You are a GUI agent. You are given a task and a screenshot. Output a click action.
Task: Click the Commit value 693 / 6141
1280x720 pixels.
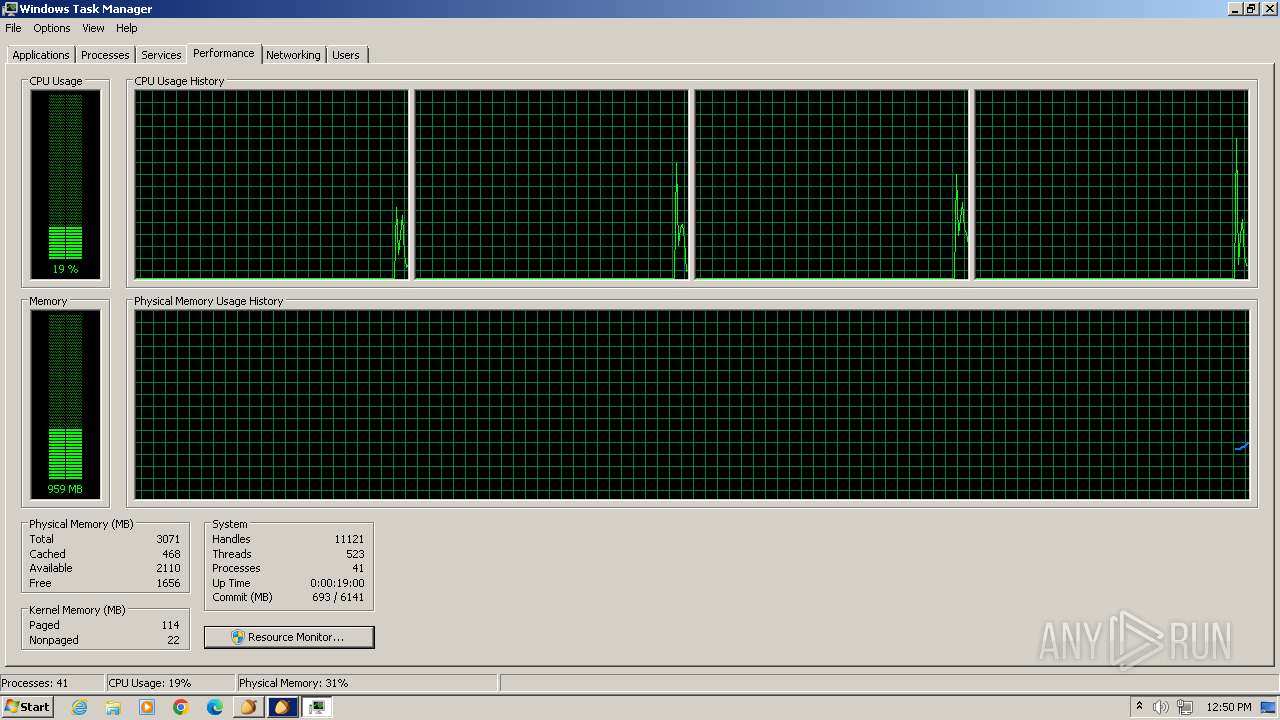pyautogui.click(x=337, y=597)
